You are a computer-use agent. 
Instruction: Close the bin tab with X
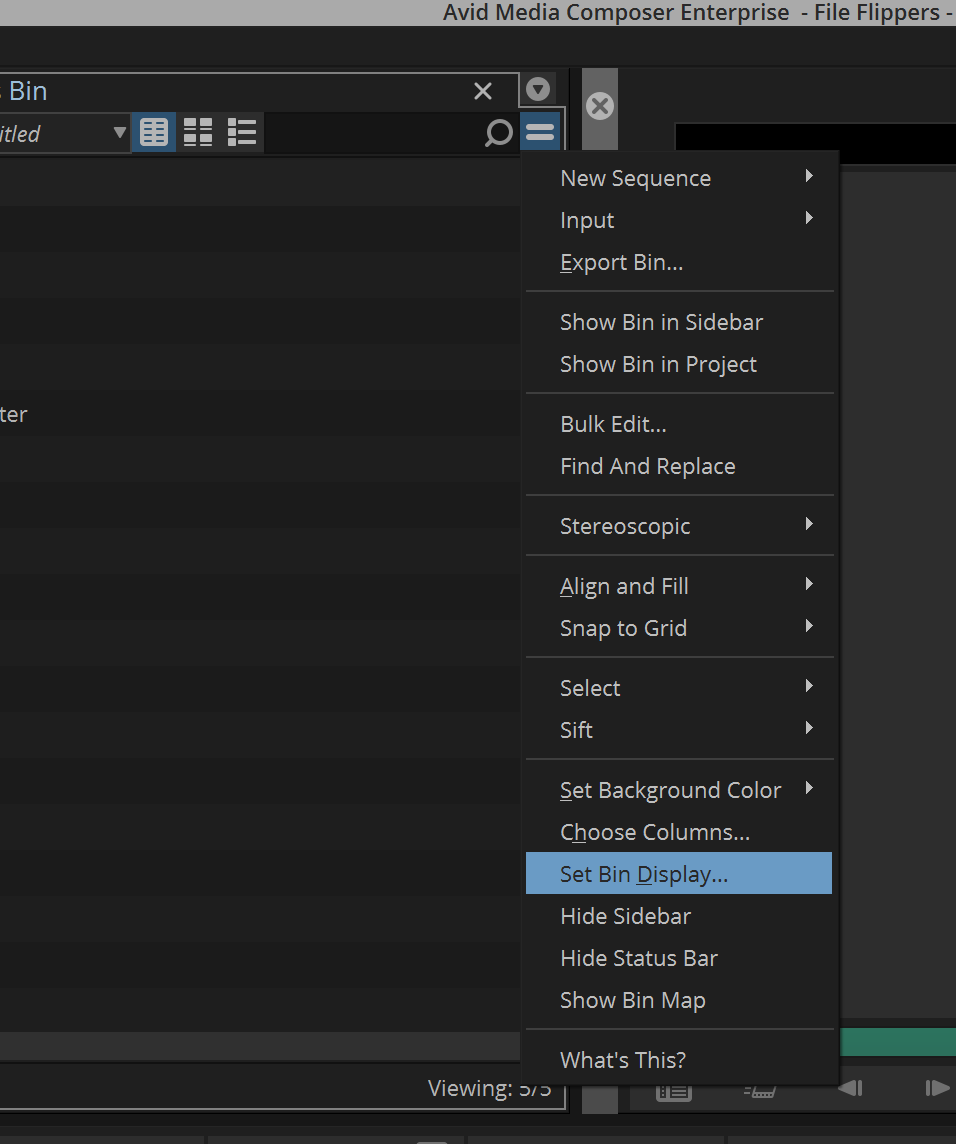point(482,91)
